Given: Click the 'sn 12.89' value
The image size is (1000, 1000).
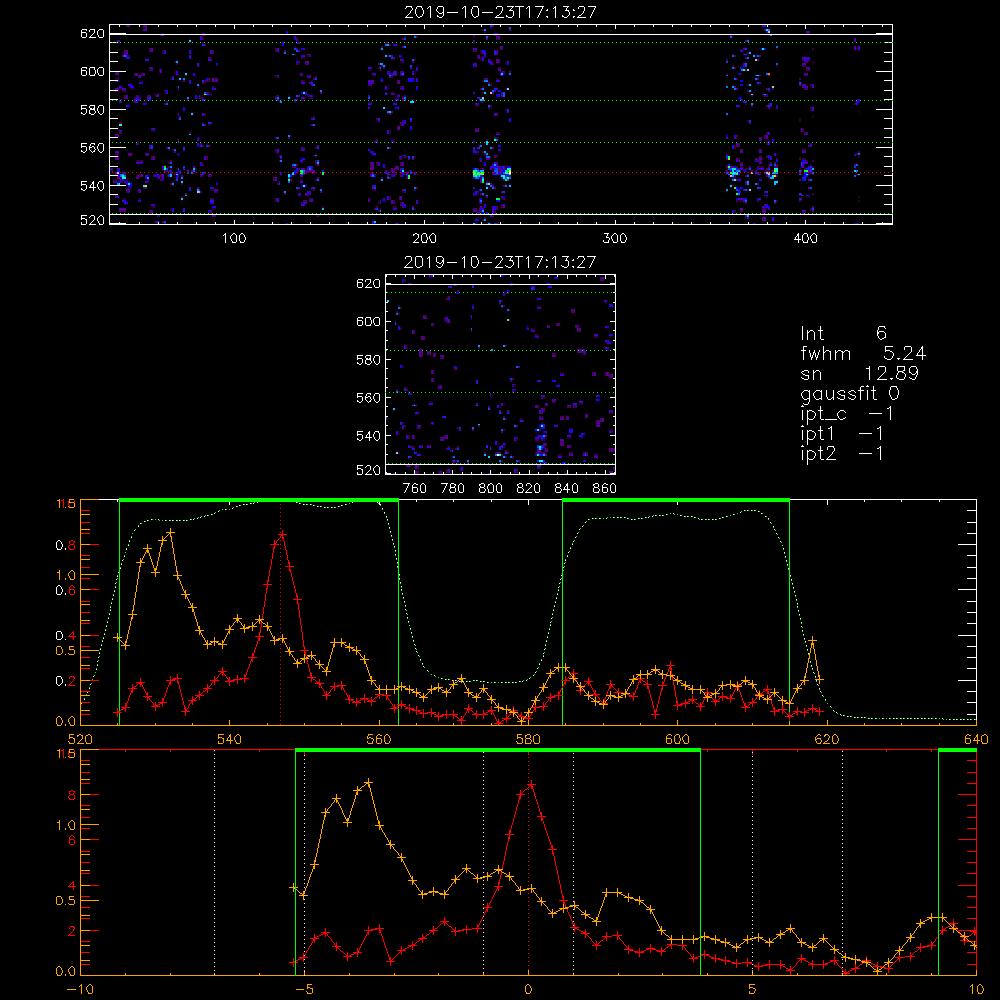Looking at the screenshot, I should click(859, 373).
